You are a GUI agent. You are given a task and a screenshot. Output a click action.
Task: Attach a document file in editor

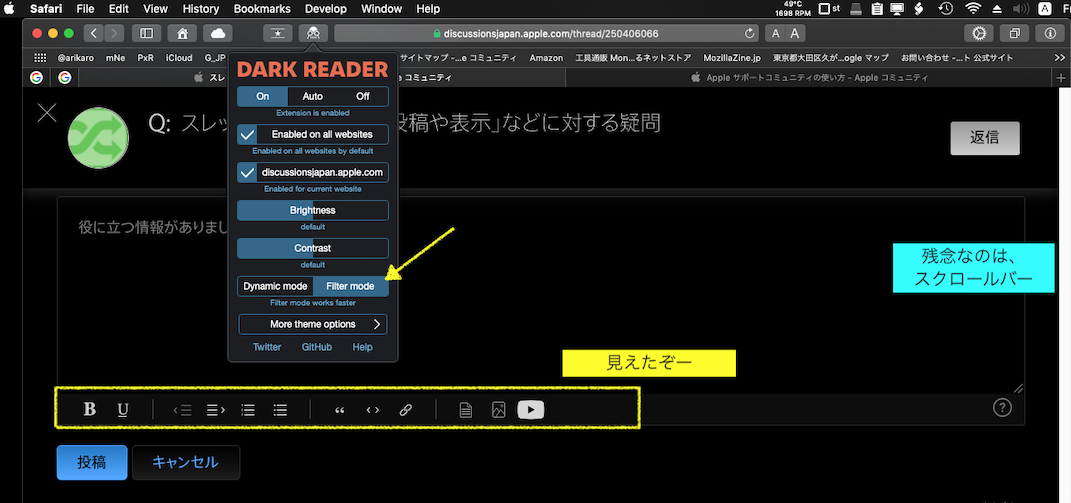465,410
